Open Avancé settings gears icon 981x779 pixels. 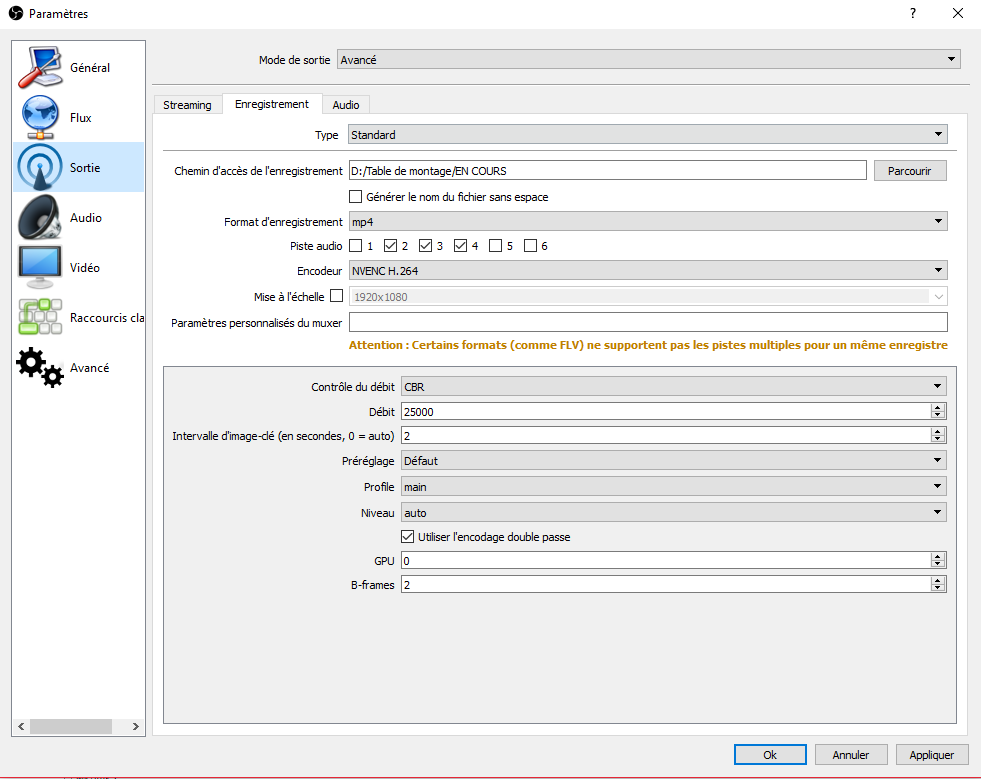[40, 367]
